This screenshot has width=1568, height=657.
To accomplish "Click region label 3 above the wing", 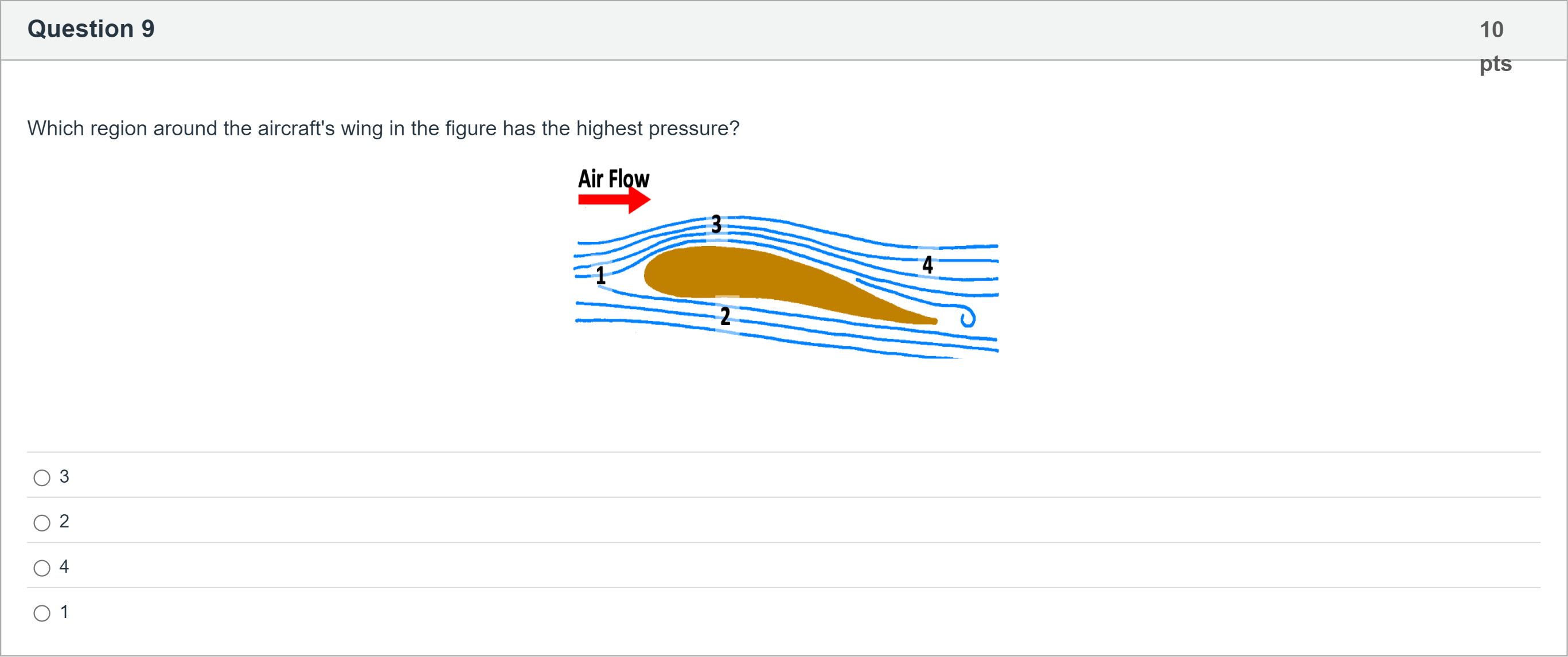I will coord(716,224).
